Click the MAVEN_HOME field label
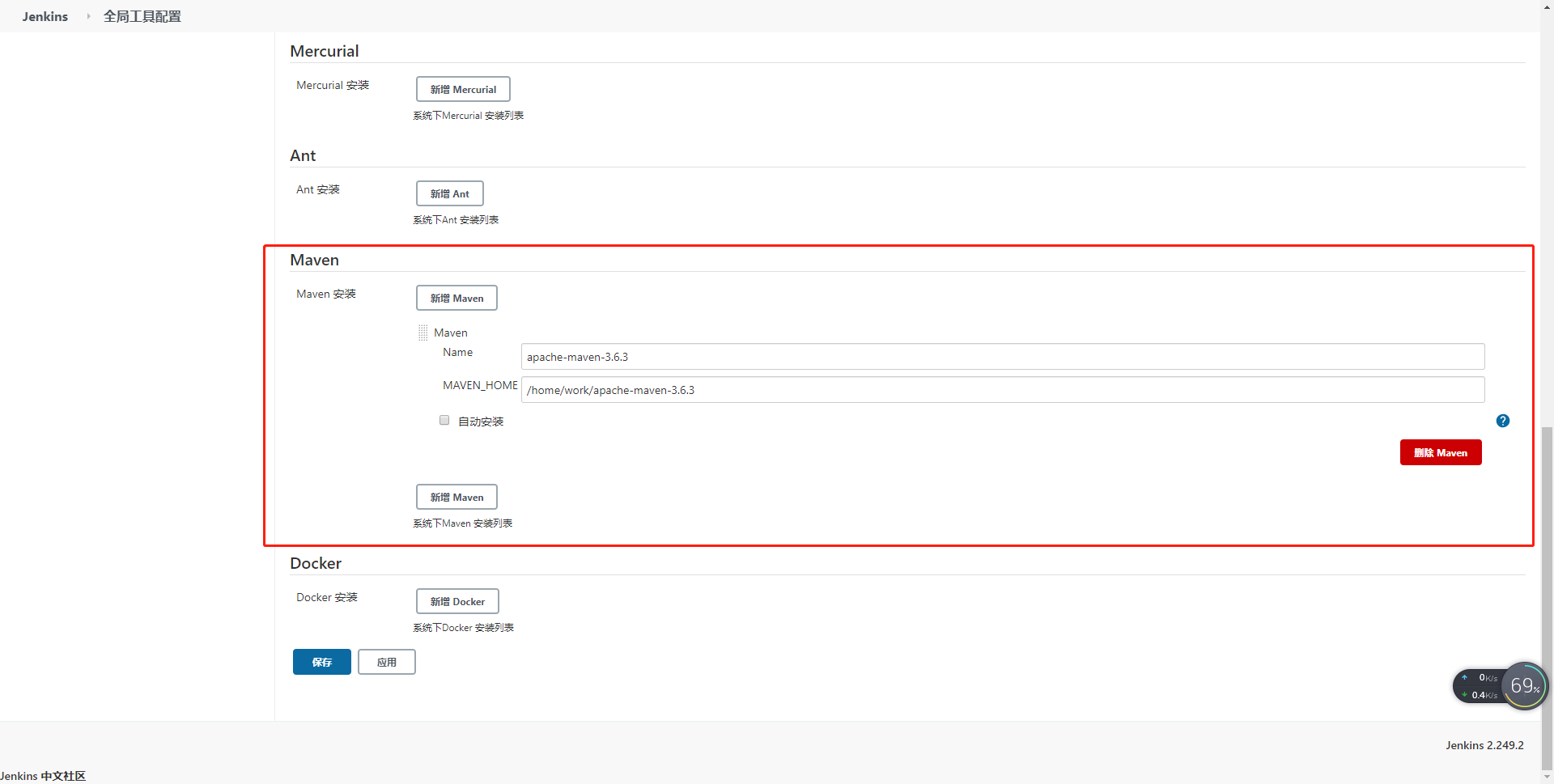Image resolution: width=1554 pixels, height=784 pixels. click(480, 385)
